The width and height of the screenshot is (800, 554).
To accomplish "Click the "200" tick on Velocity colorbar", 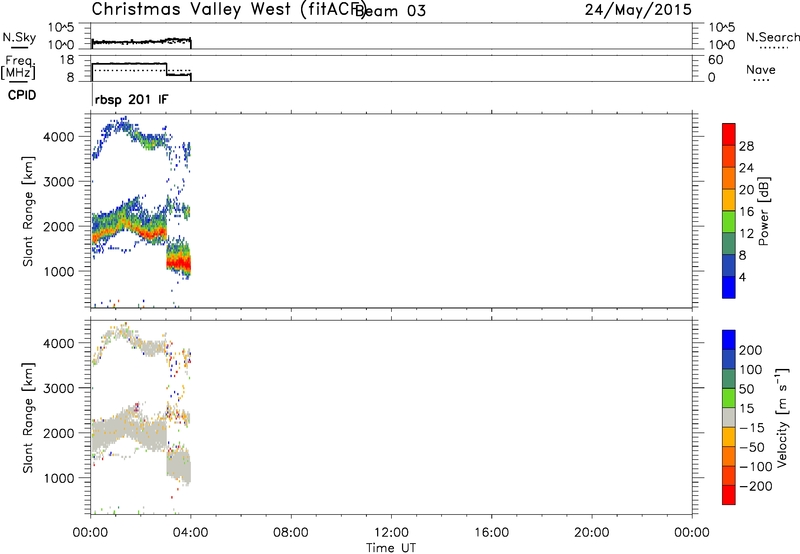I will (x=751, y=350).
